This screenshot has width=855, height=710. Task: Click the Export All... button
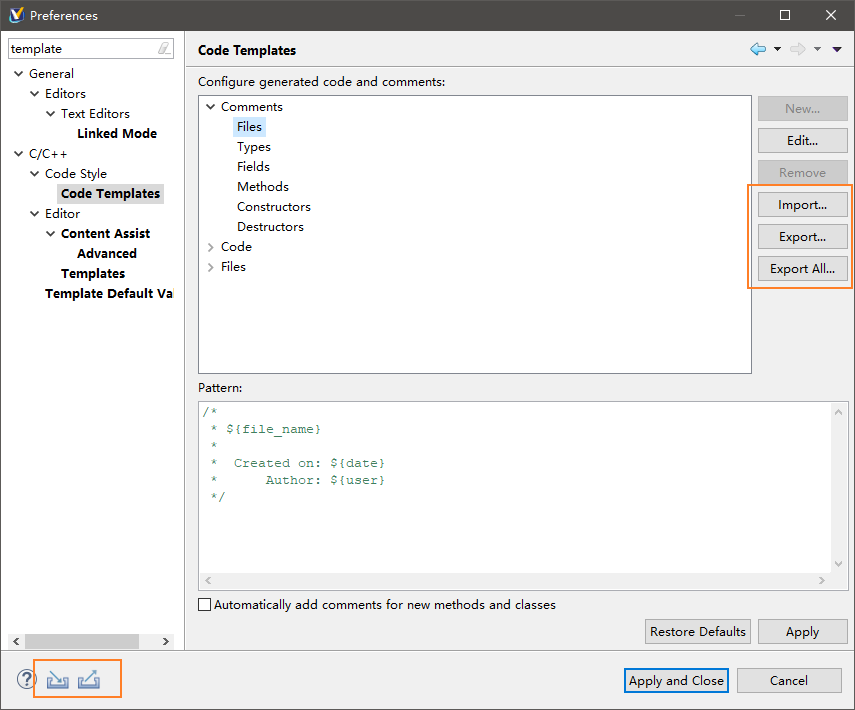pos(802,269)
